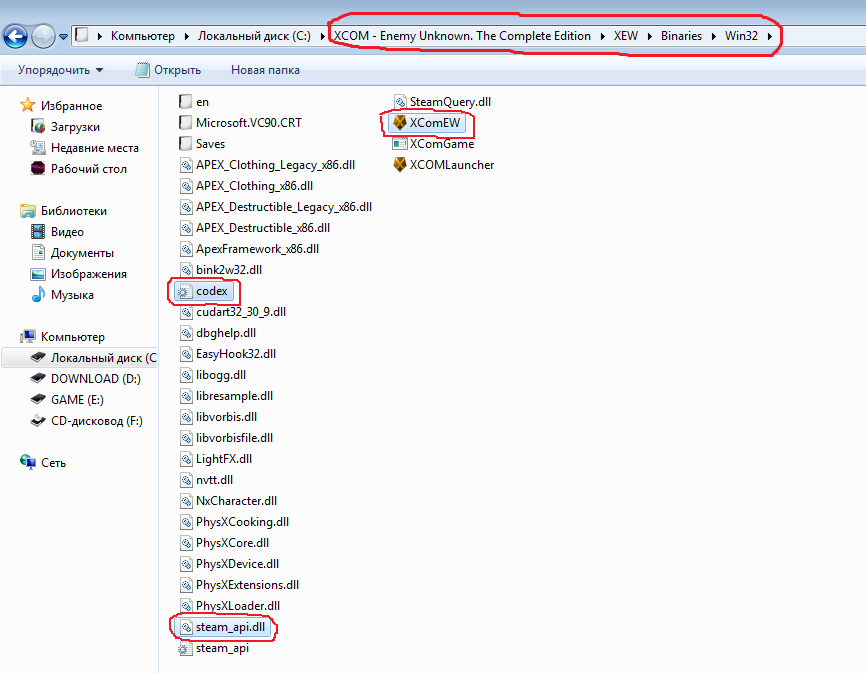Screen dimensions: 866x673
Task: Select ApexFramework_x86.dll file icon
Action: pos(186,249)
